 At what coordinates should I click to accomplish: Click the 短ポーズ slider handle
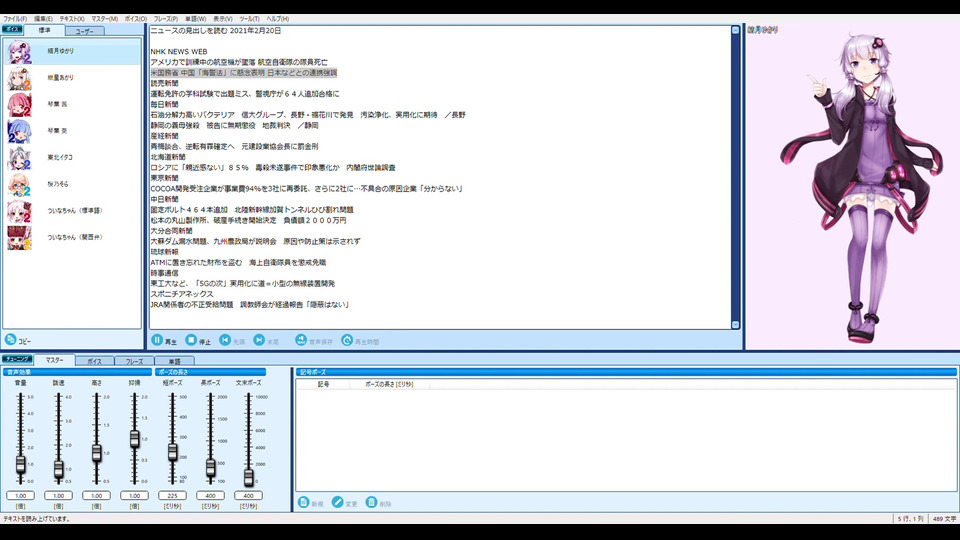(172, 452)
